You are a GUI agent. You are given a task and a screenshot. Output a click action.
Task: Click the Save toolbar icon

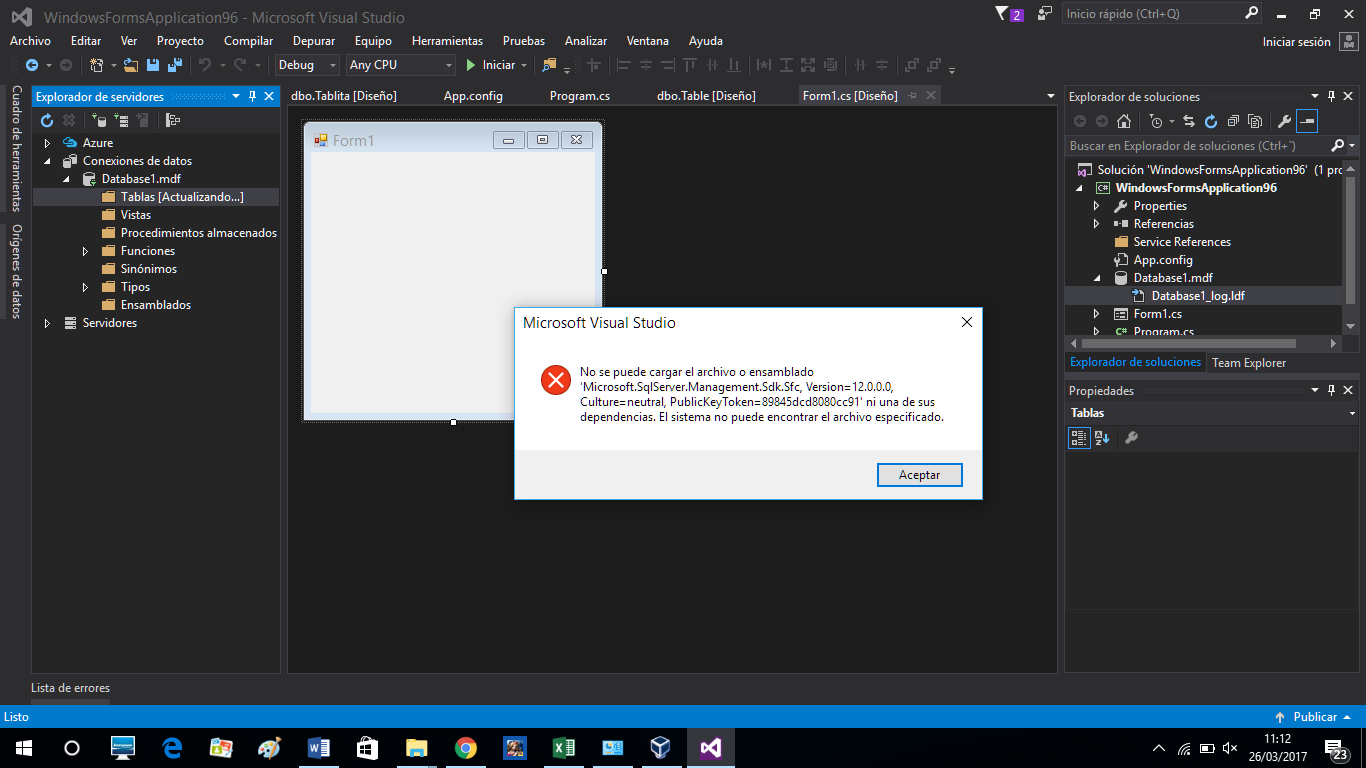pos(153,65)
